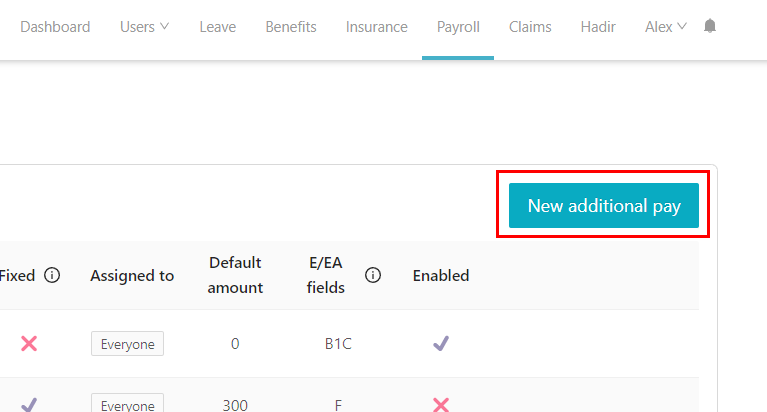
Task: Click the info icon beside Fixed
Action: (x=52, y=275)
